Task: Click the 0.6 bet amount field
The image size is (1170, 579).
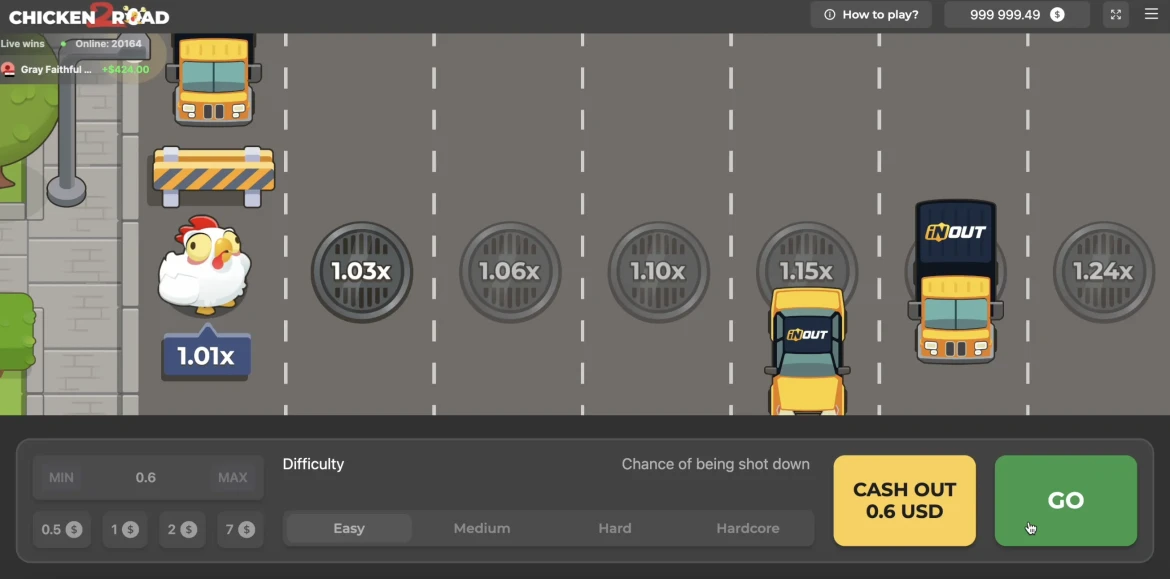Action: tap(146, 478)
